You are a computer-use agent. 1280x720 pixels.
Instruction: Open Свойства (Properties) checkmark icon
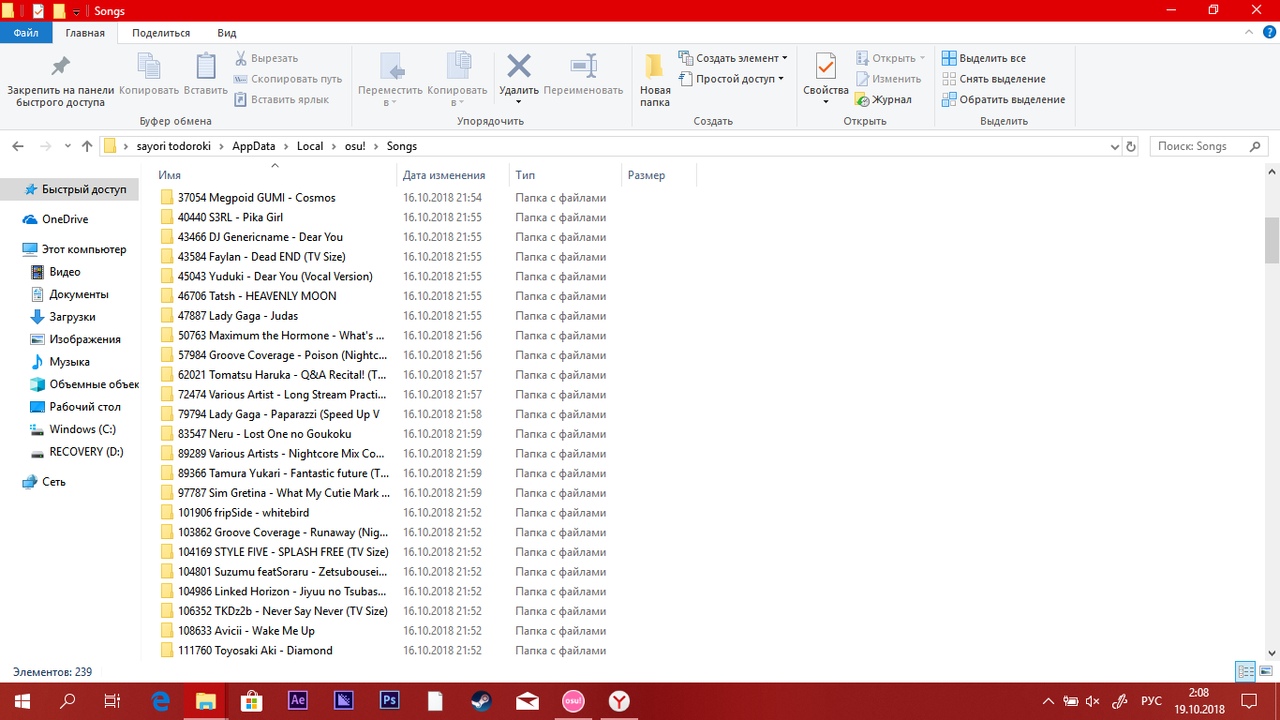pyautogui.click(x=825, y=67)
